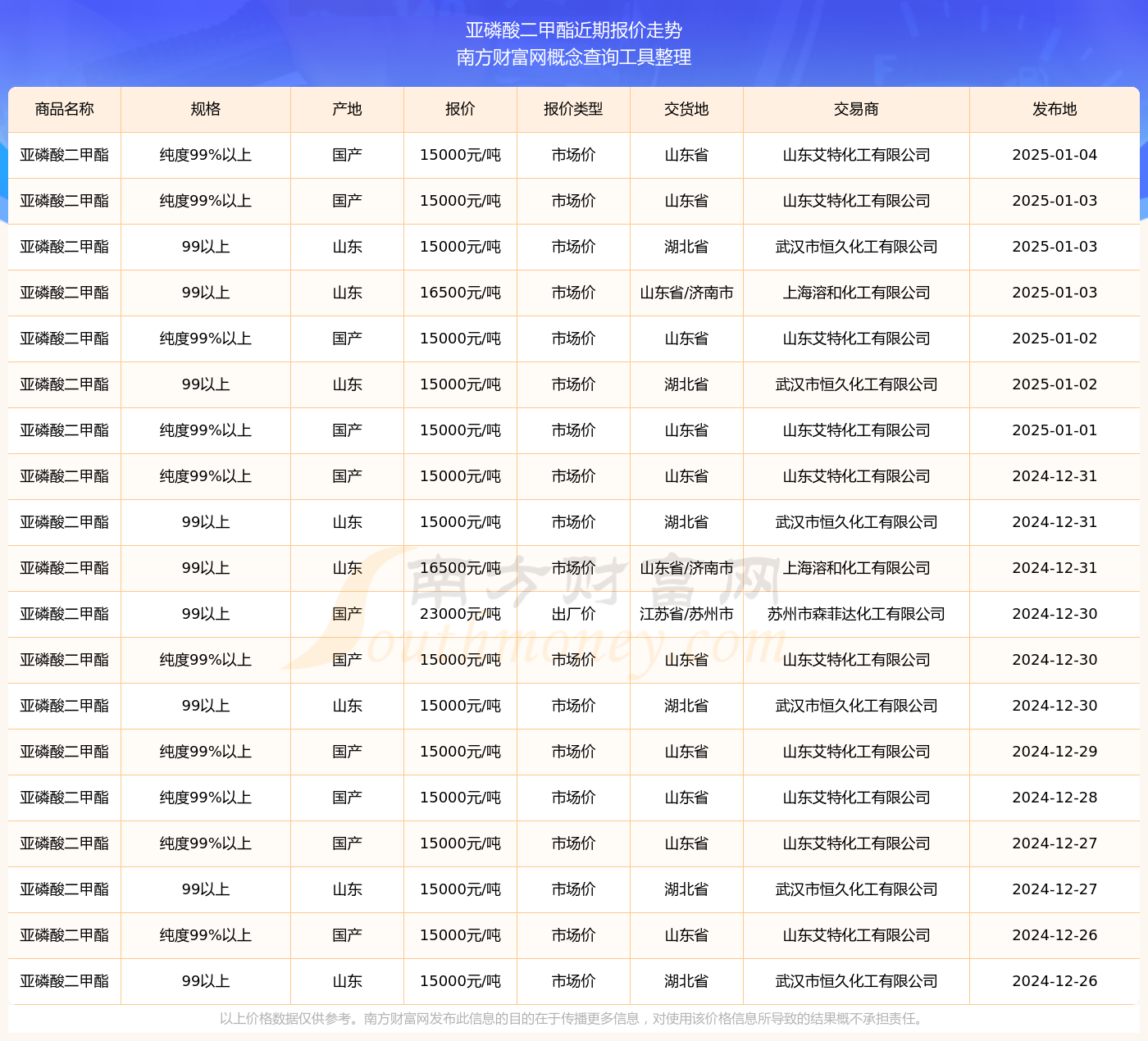Select the 交货地 column header
This screenshot has width=1148, height=1041.
[x=687, y=109]
